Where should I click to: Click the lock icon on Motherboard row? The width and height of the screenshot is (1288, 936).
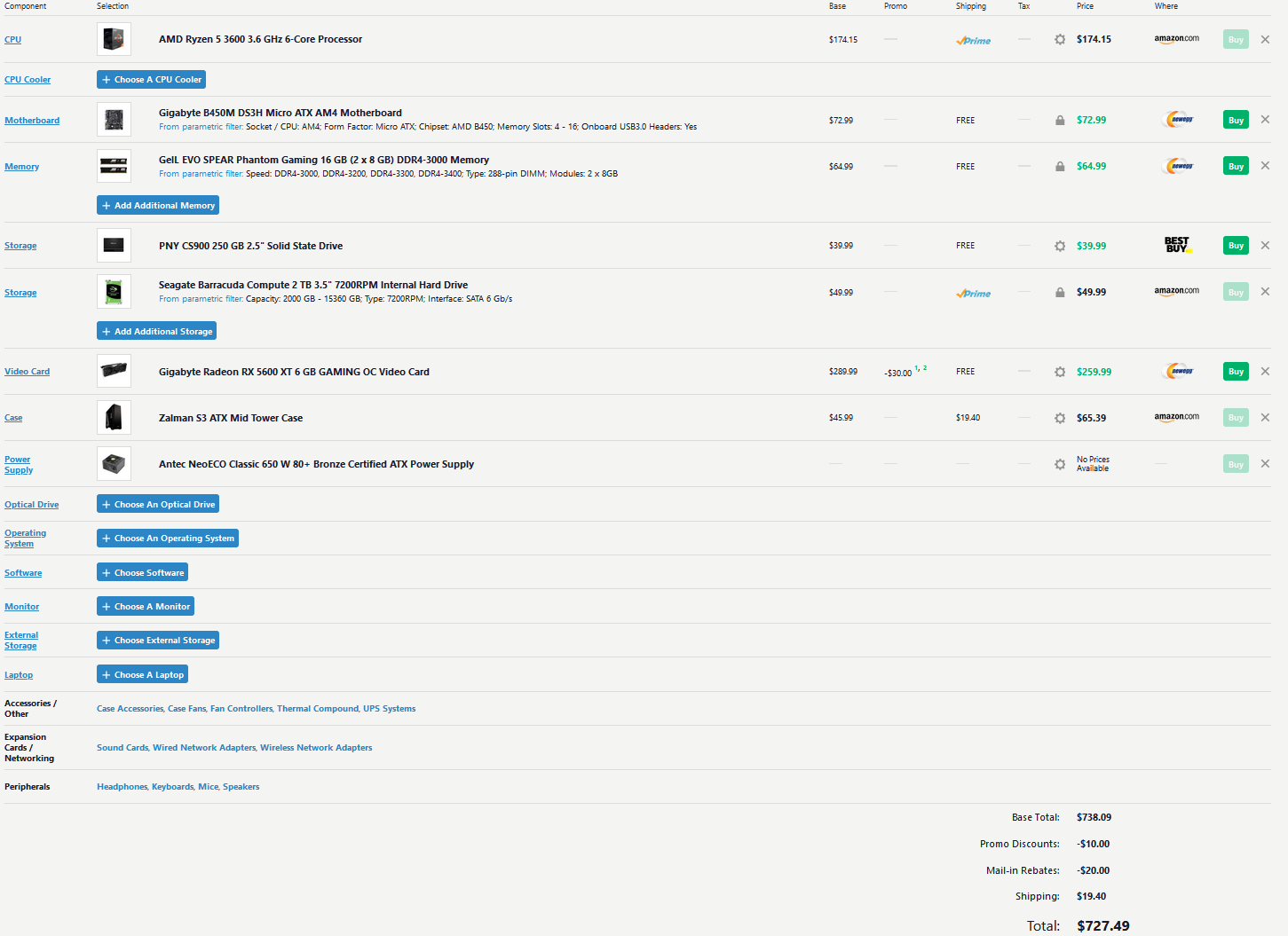click(x=1059, y=121)
